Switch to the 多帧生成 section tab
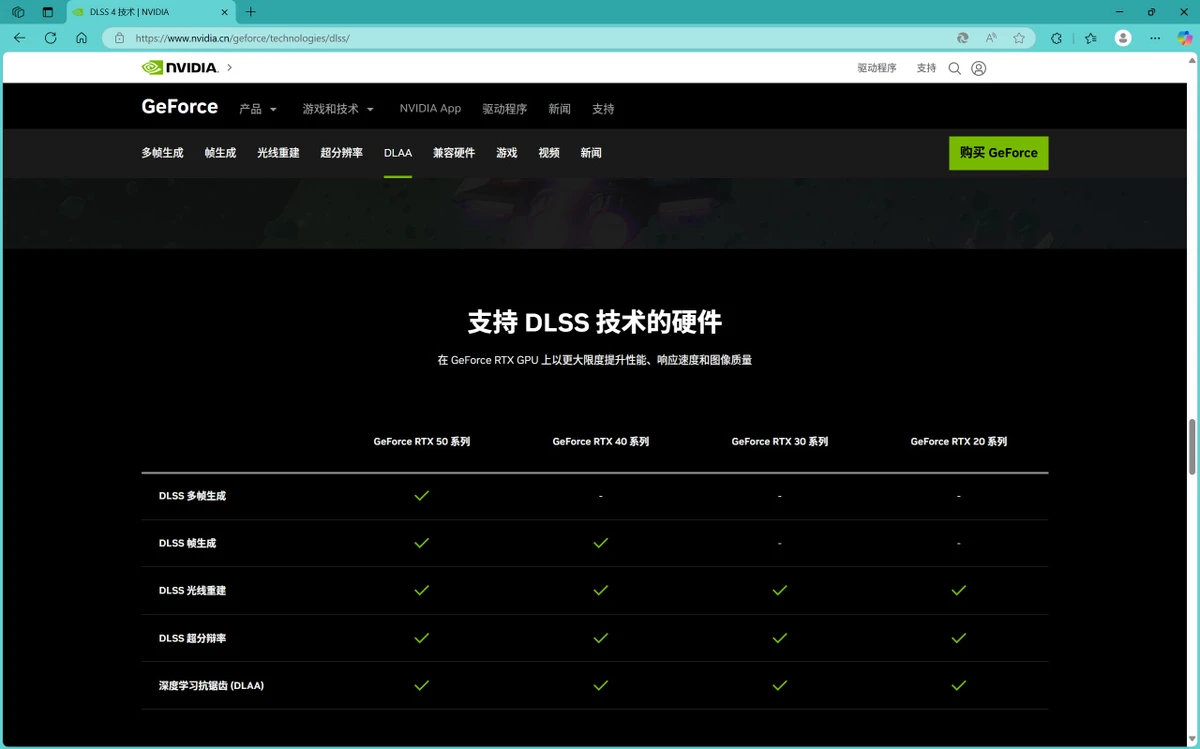This screenshot has height=749, width=1200. tap(162, 153)
